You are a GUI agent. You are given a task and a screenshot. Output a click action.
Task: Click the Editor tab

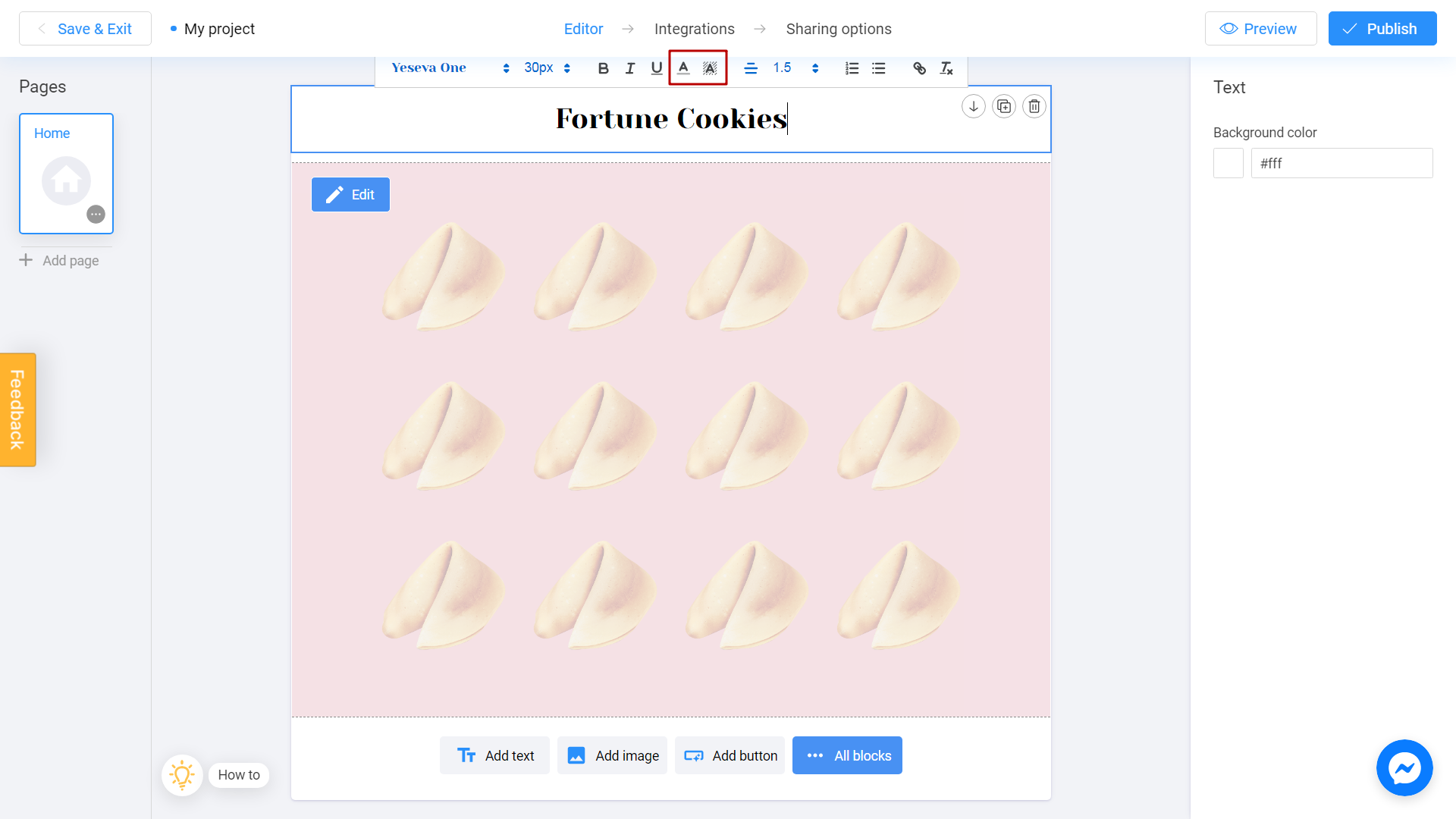point(583,28)
